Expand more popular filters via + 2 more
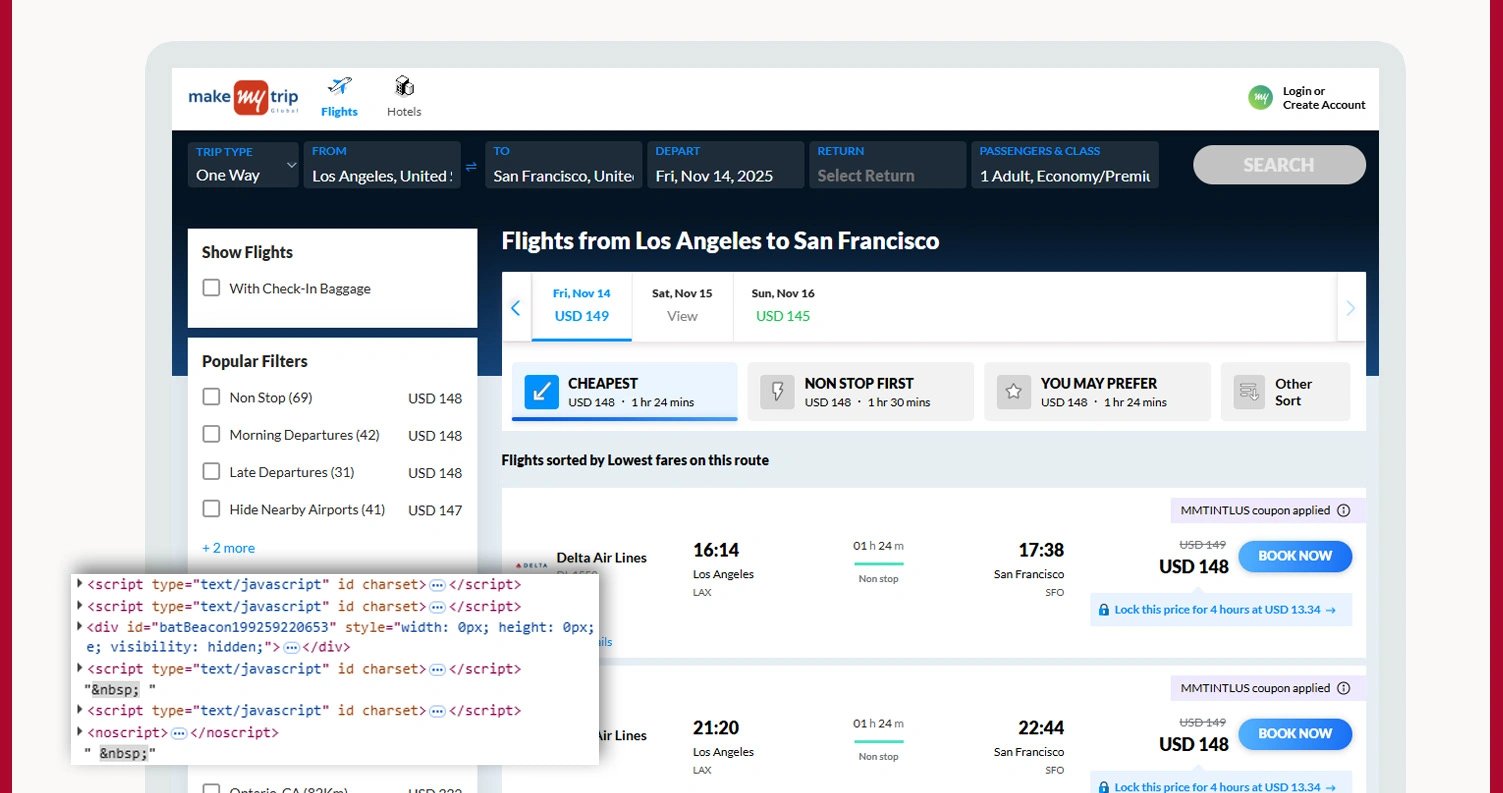This screenshot has height=793, width=1503. point(228,548)
